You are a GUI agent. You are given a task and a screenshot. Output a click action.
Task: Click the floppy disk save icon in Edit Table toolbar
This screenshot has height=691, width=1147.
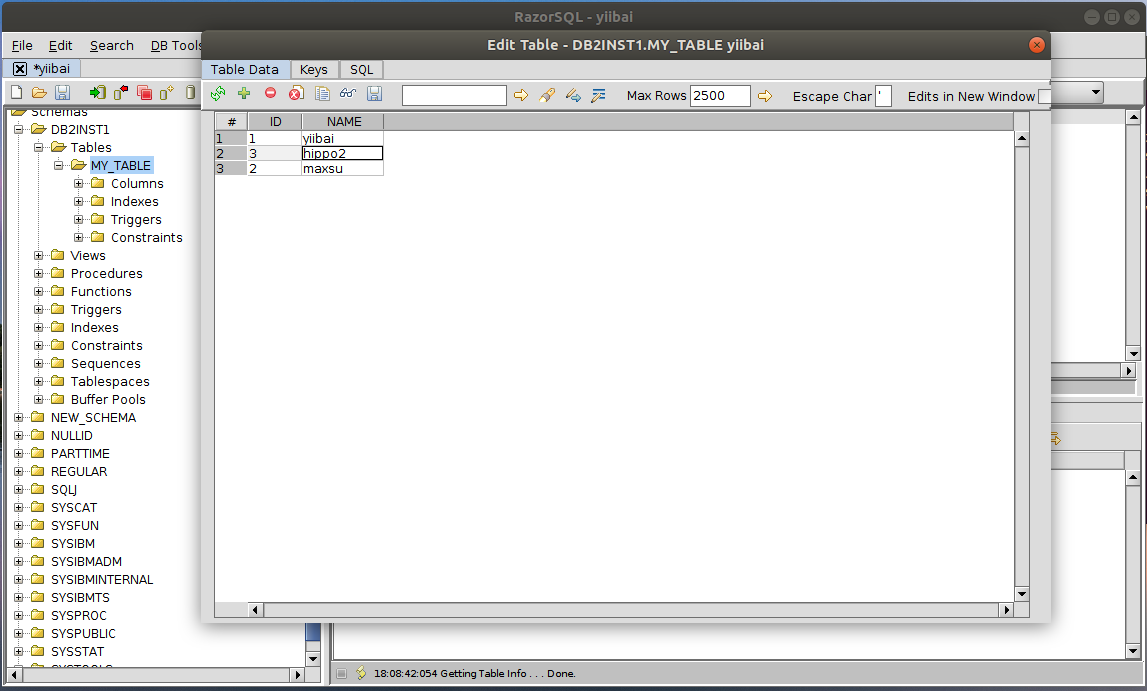click(x=375, y=95)
